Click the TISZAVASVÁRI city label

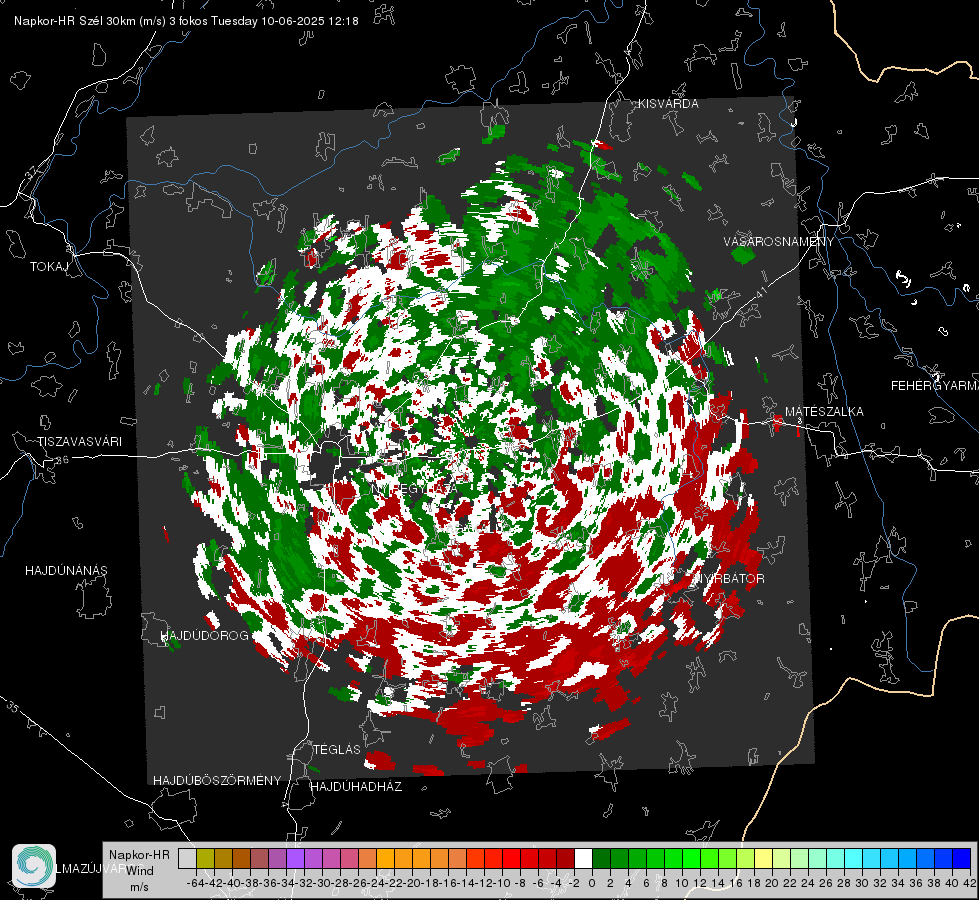79,442
